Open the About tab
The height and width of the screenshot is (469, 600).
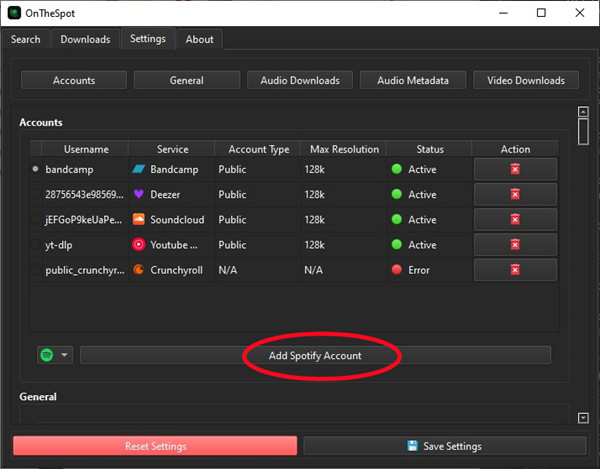point(199,39)
